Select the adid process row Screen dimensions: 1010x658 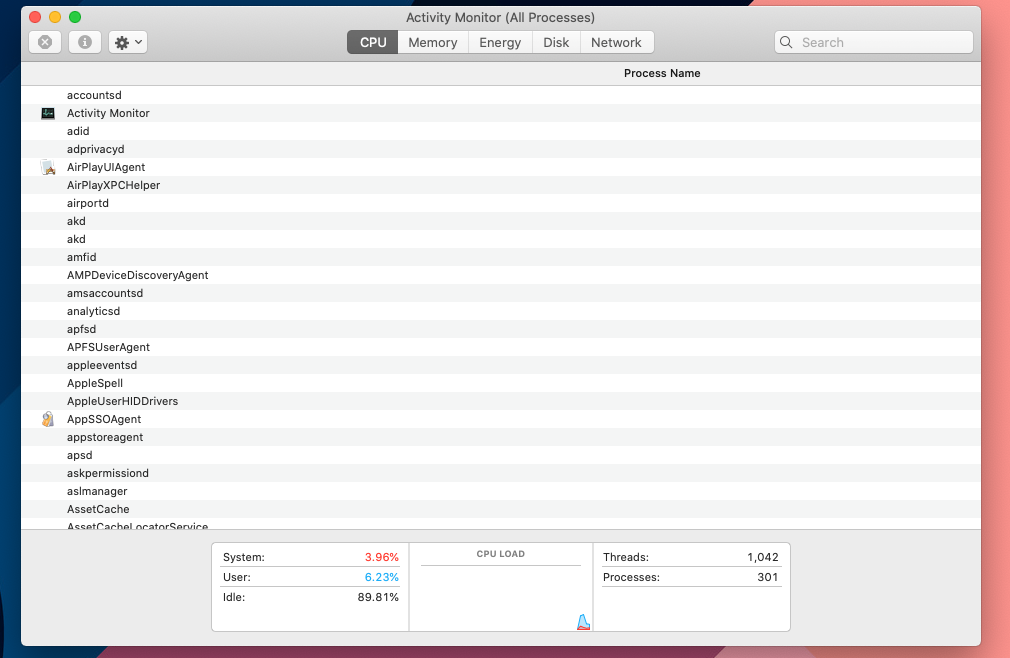[x=501, y=131]
